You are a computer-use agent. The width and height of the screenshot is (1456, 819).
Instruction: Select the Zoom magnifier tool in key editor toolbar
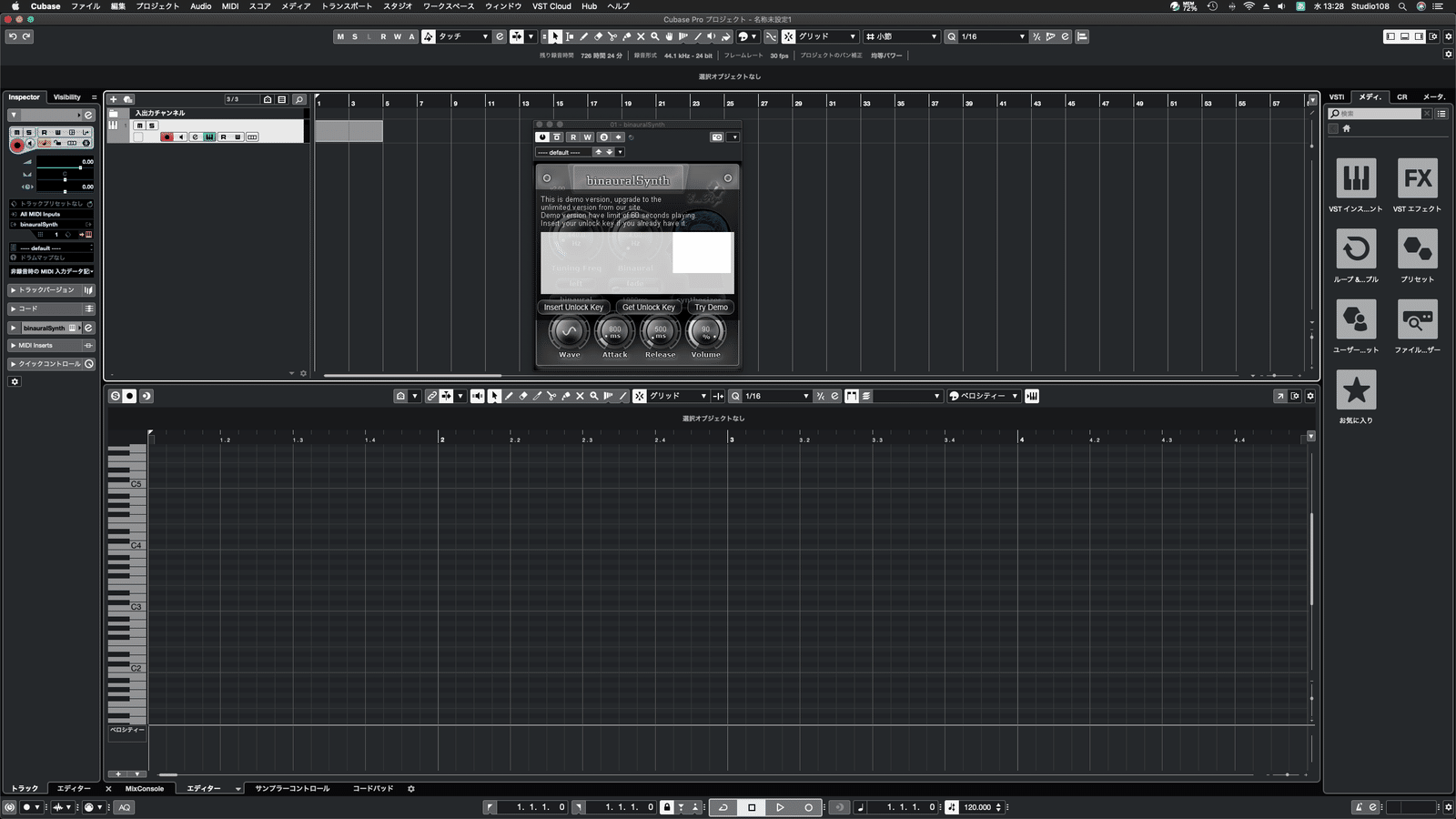point(594,396)
